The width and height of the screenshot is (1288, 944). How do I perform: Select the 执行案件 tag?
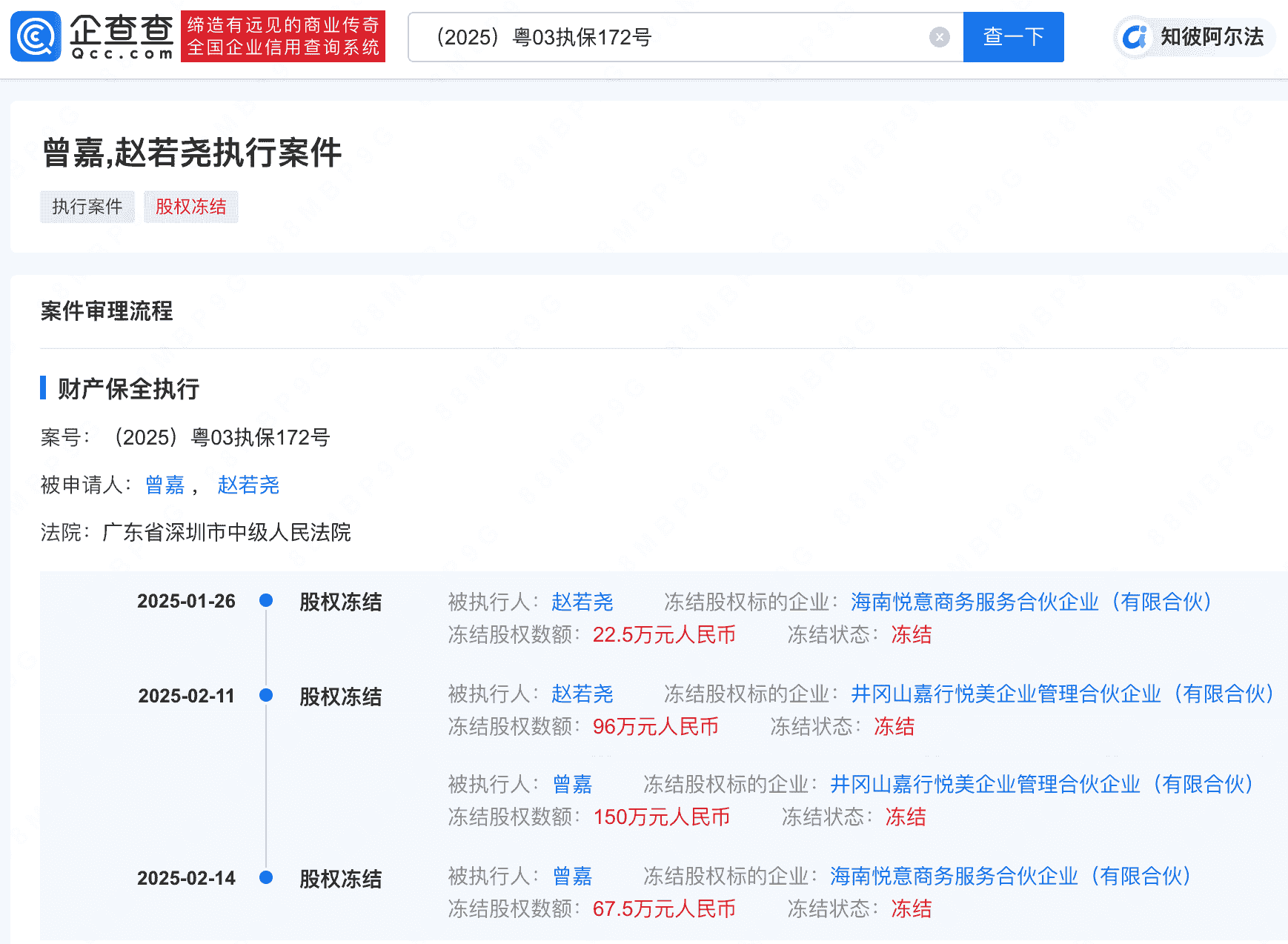(x=87, y=207)
